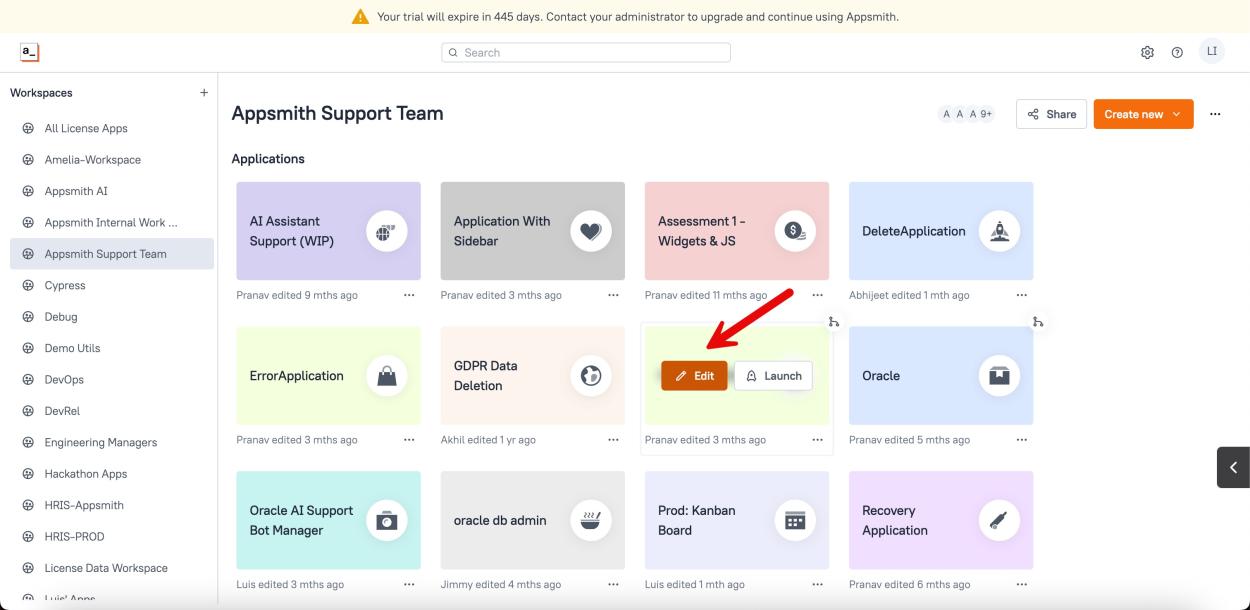Viewport: 1250px width, 610px height.
Task: Open the settings gear icon
Action: pos(1147,52)
